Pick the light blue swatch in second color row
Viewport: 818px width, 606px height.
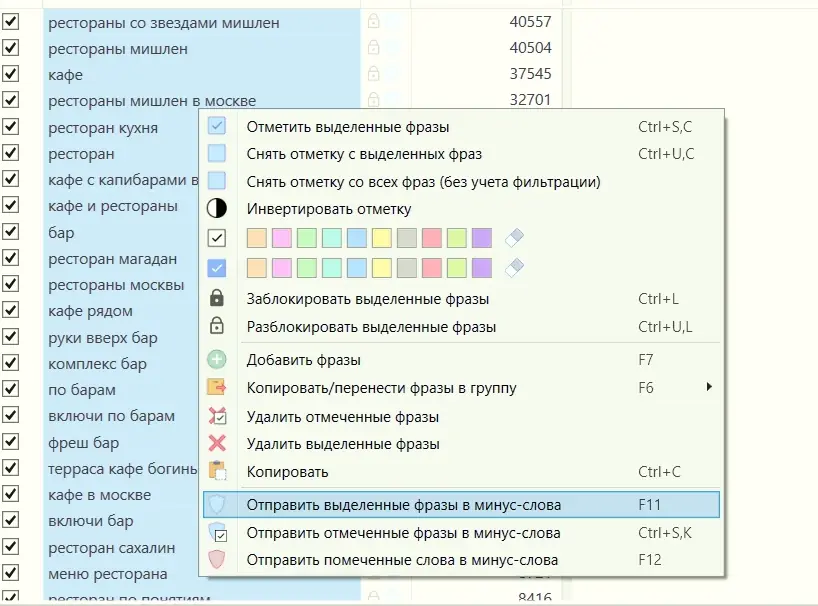click(357, 268)
